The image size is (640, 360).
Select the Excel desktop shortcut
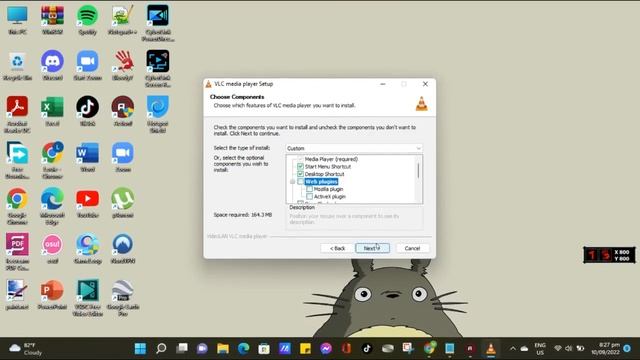click(52, 112)
